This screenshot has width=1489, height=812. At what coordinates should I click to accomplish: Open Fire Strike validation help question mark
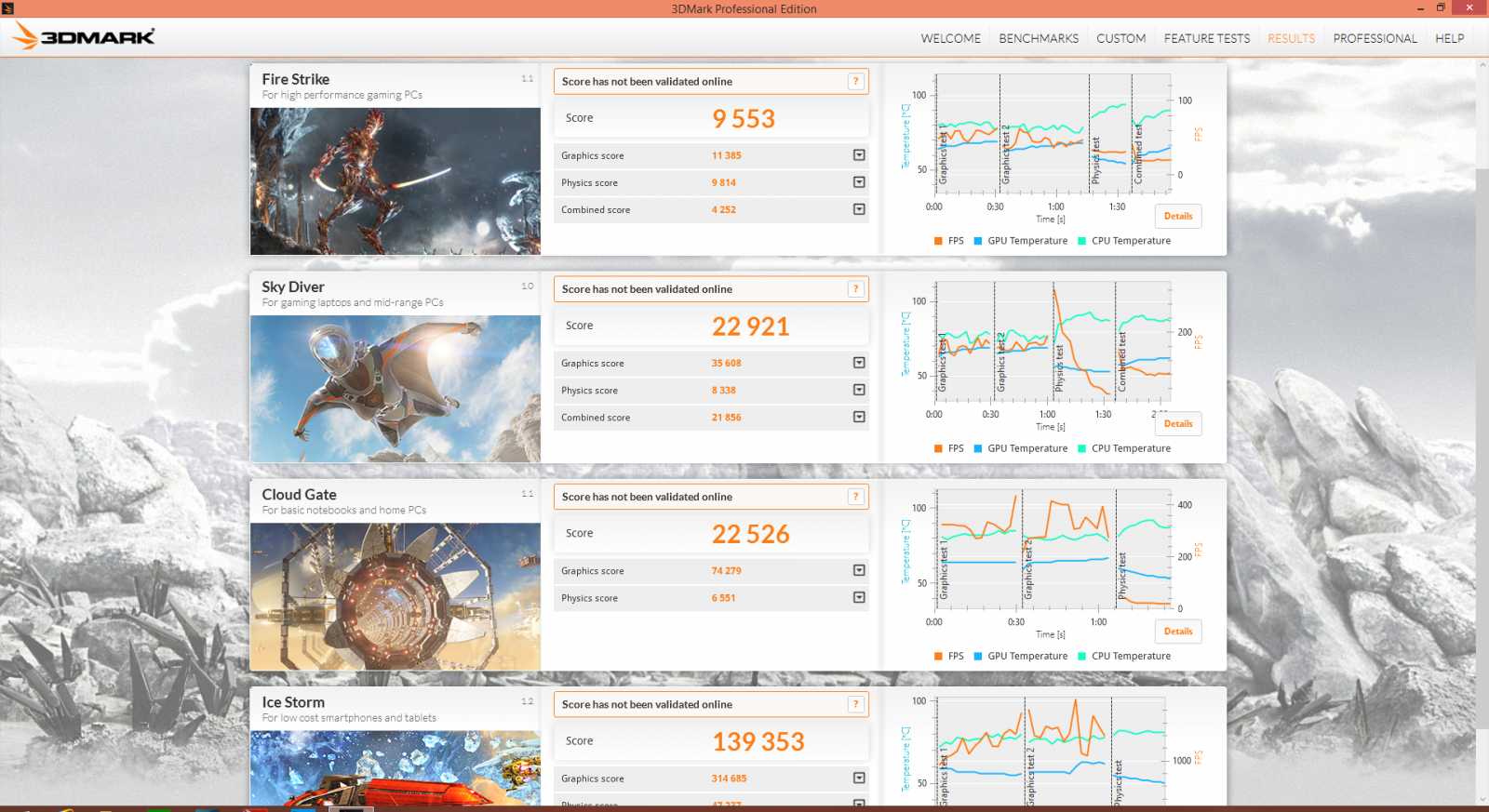tap(855, 82)
